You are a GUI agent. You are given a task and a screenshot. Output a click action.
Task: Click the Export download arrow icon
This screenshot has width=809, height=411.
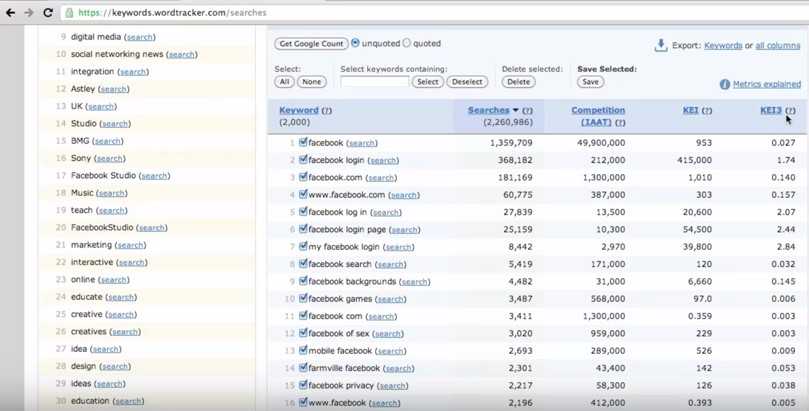pos(661,45)
